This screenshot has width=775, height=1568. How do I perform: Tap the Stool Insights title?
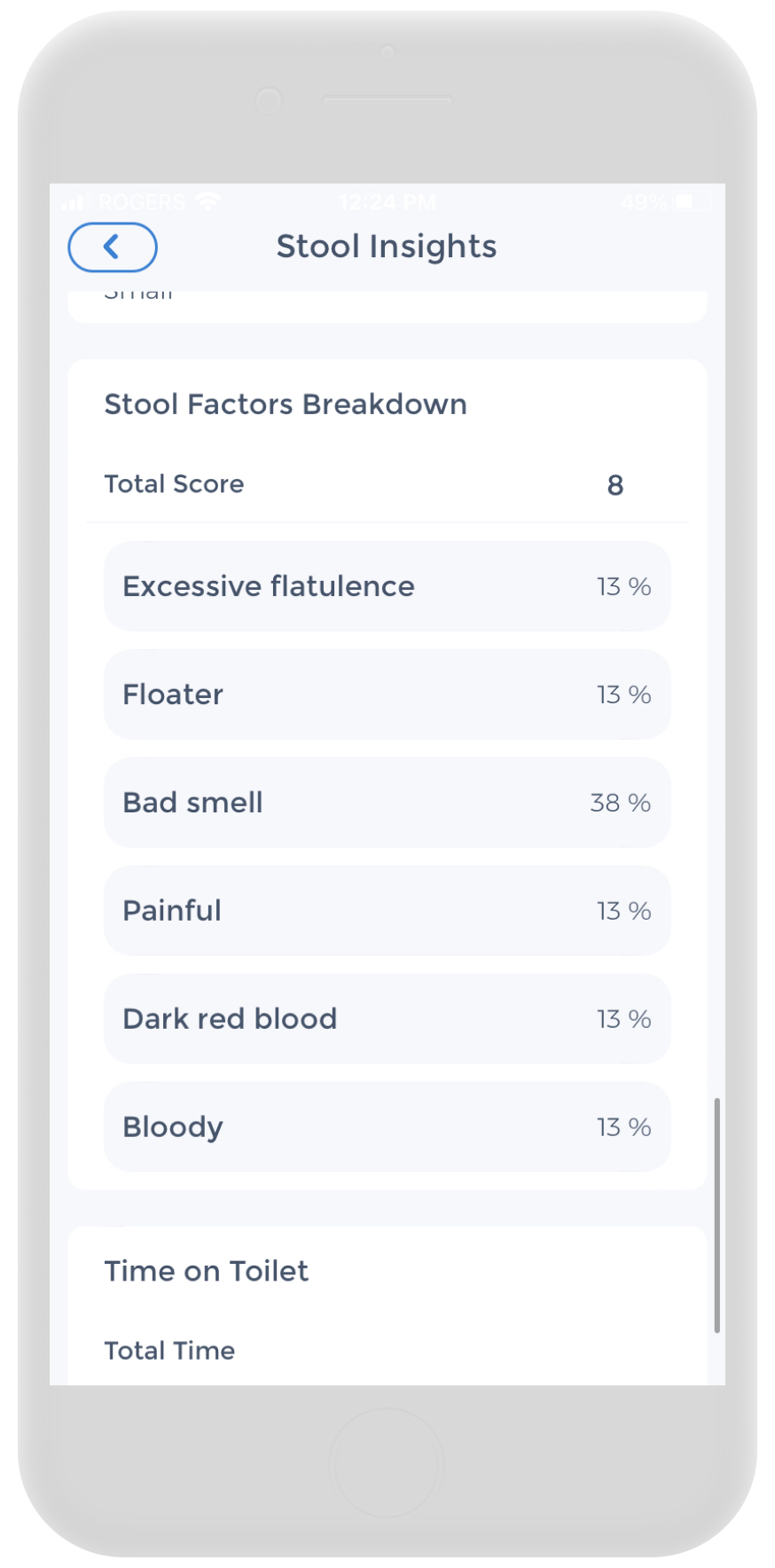(x=387, y=247)
